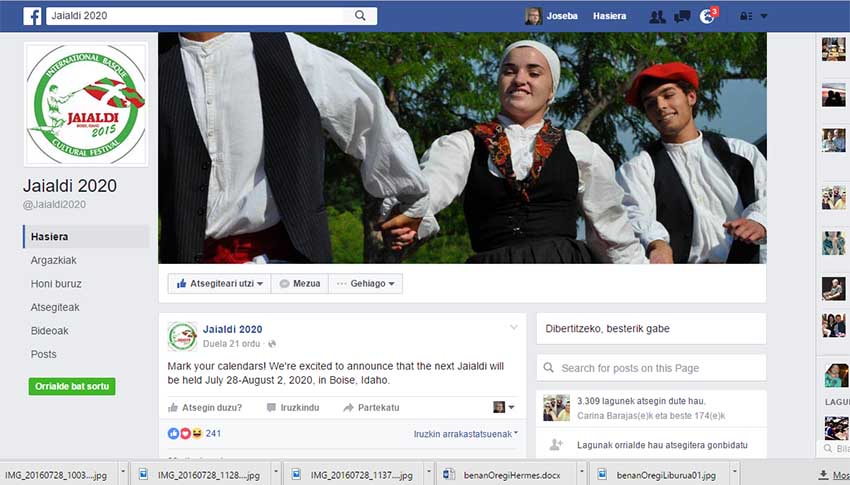This screenshot has width=850, height=485.
Task: Focus the search field containing Jaialdi 2020
Action: point(195,16)
